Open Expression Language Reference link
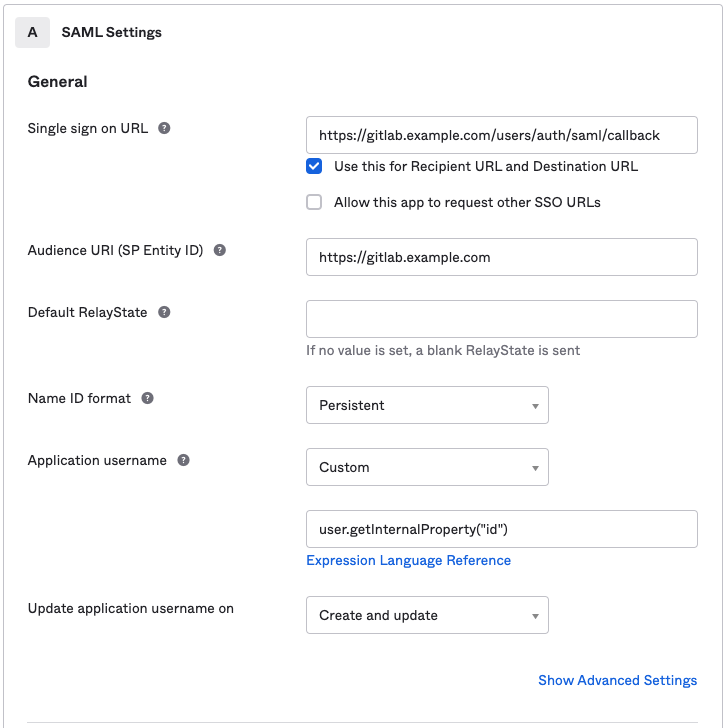Viewport: 727px width, 728px height. 408,560
